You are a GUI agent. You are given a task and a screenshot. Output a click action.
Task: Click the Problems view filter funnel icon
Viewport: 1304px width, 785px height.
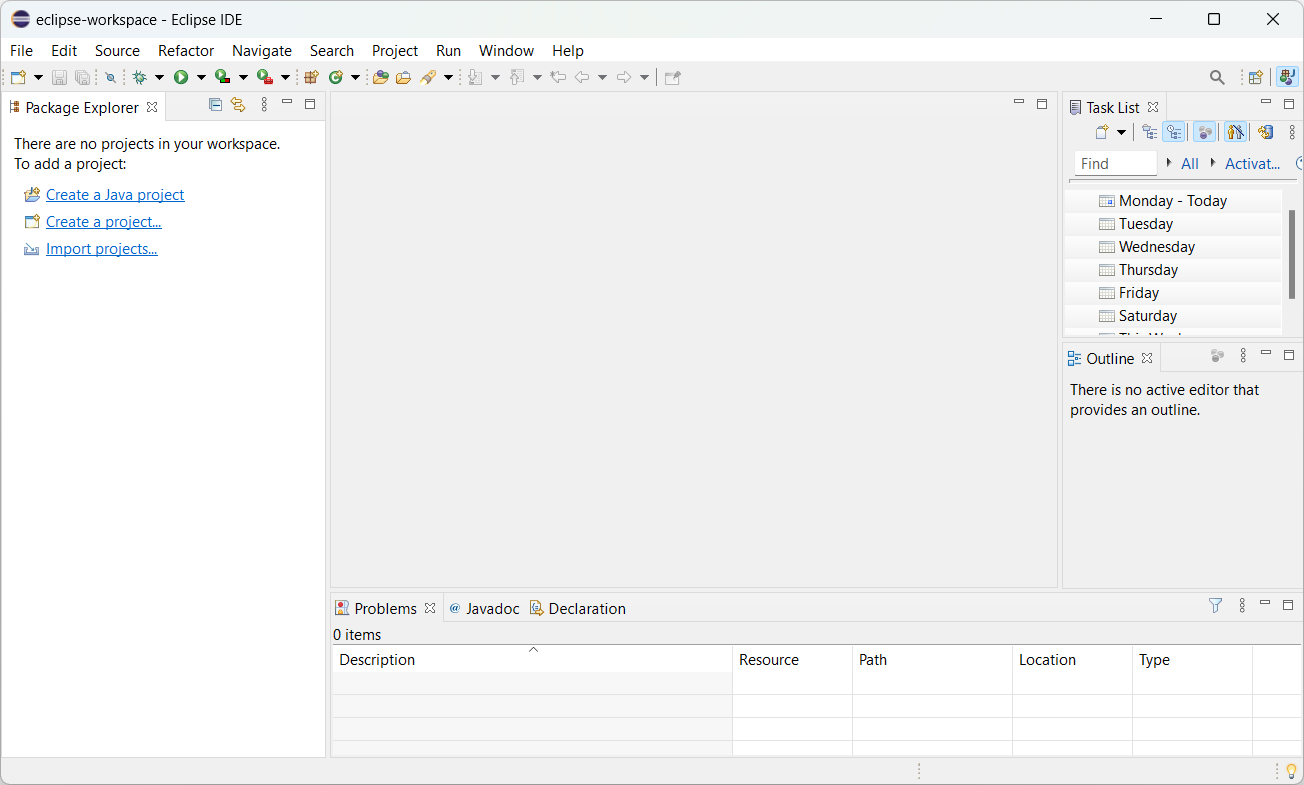tap(1216, 605)
